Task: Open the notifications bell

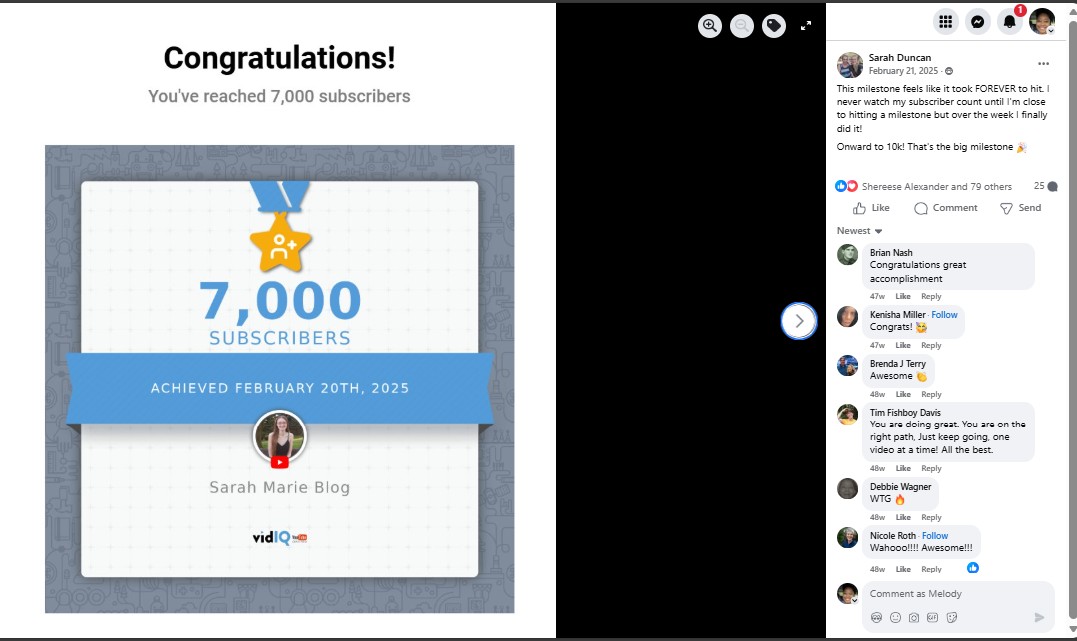Action: (x=1009, y=22)
